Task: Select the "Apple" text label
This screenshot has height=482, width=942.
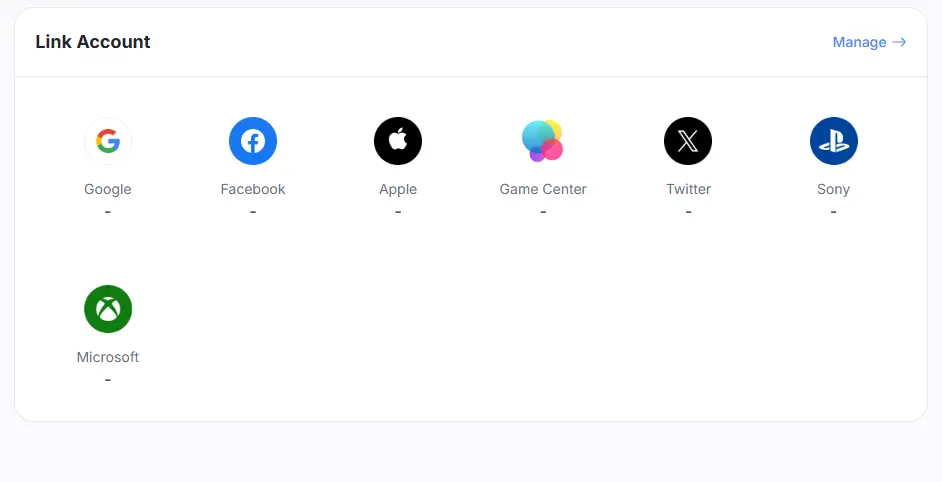Action: 398,189
